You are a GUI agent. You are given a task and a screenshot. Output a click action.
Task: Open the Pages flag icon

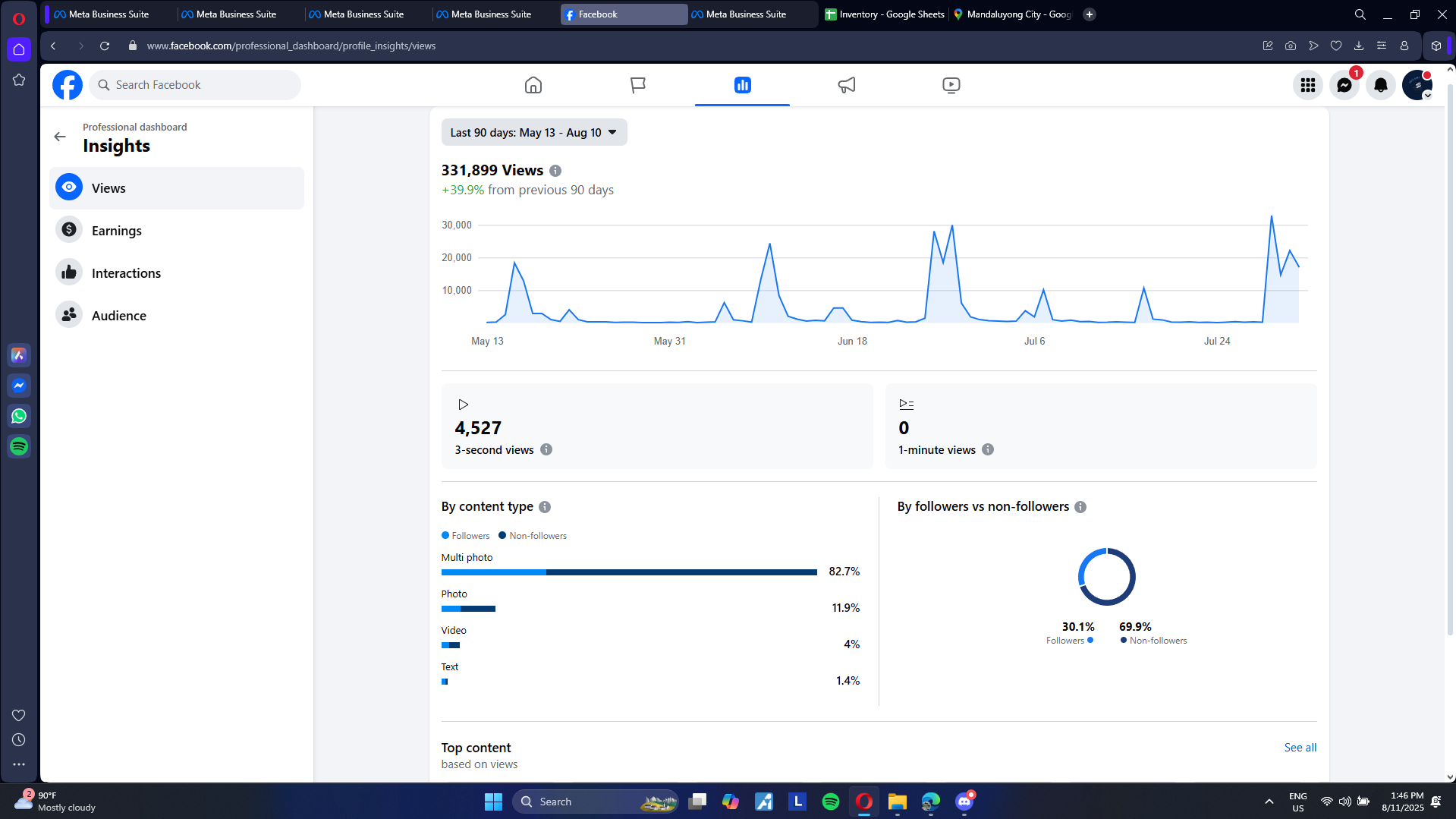[637, 85]
